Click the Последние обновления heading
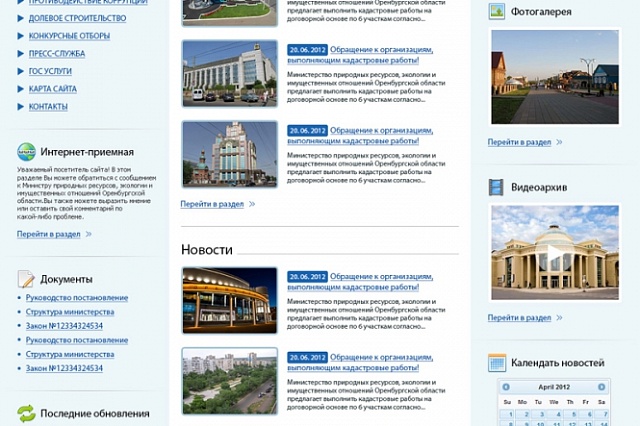640x426 pixels. click(95, 413)
